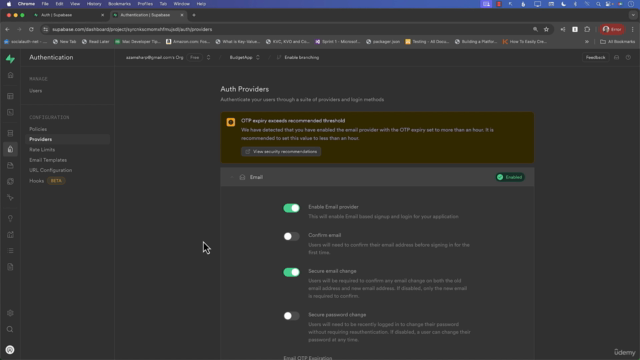Open the Bookmarks menu

tap(119, 4)
